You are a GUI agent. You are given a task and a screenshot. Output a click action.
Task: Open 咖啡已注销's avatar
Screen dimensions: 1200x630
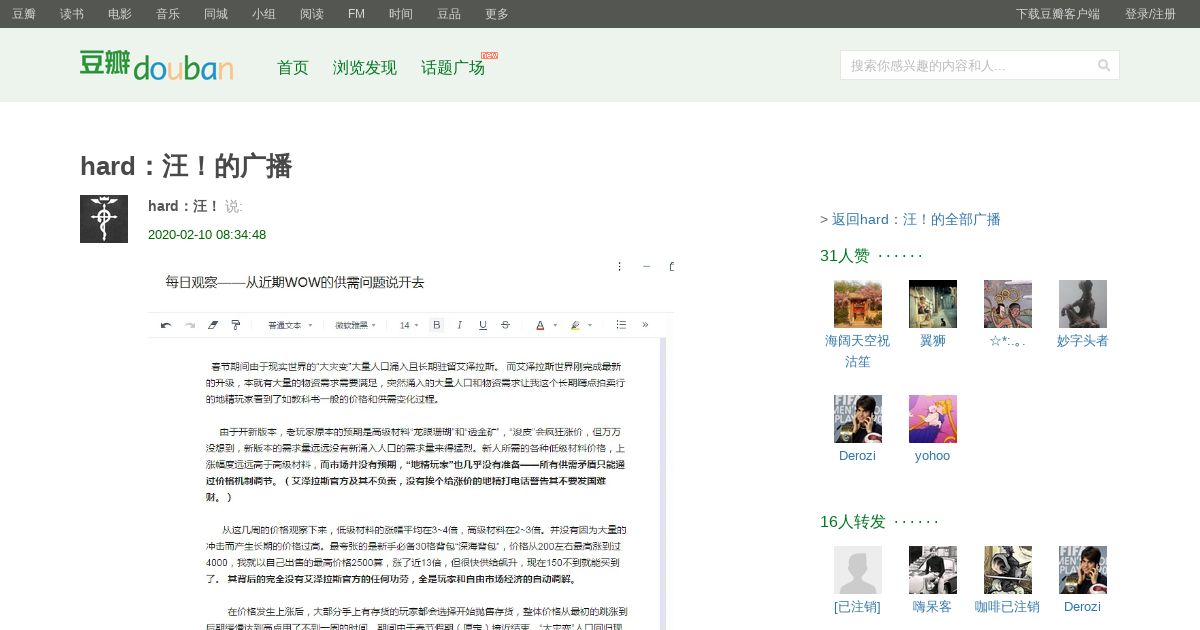click(x=1008, y=570)
